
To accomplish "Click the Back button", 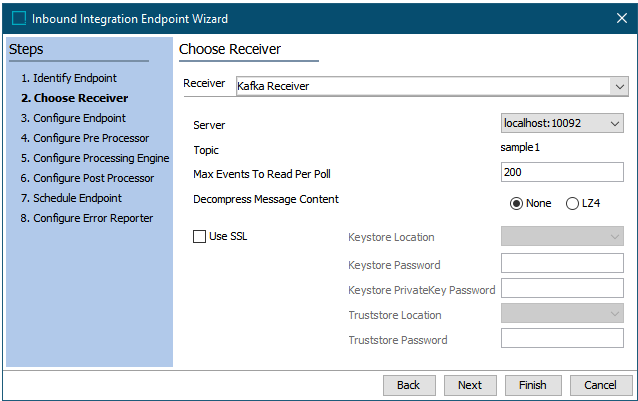I will pyautogui.click(x=409, y=385).
